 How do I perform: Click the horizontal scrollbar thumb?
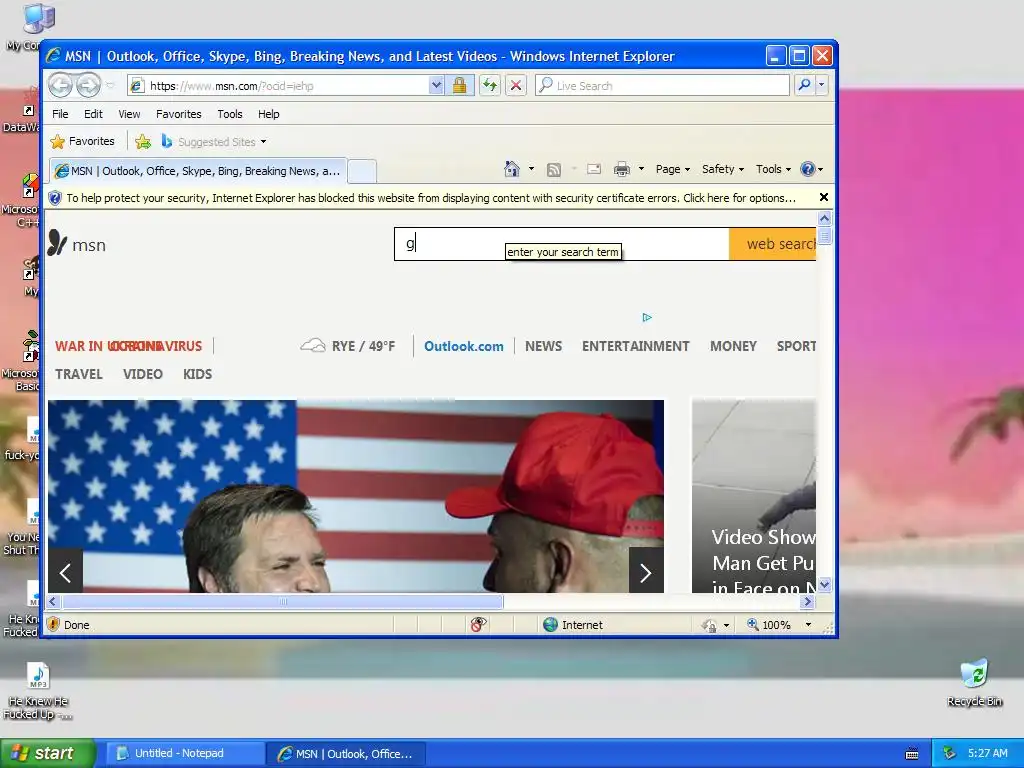(283, 601)
